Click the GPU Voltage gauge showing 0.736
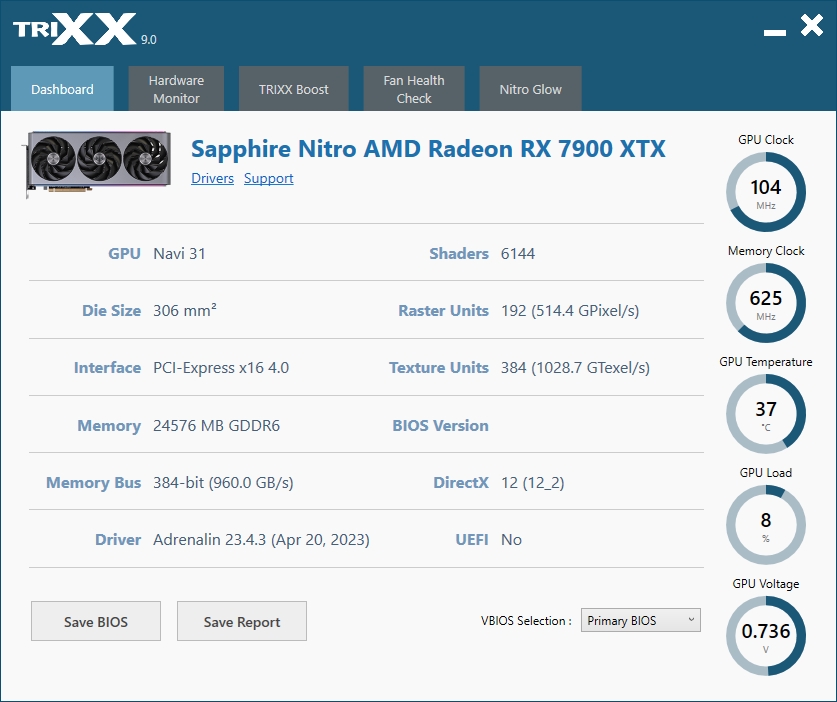 point(765,636)
